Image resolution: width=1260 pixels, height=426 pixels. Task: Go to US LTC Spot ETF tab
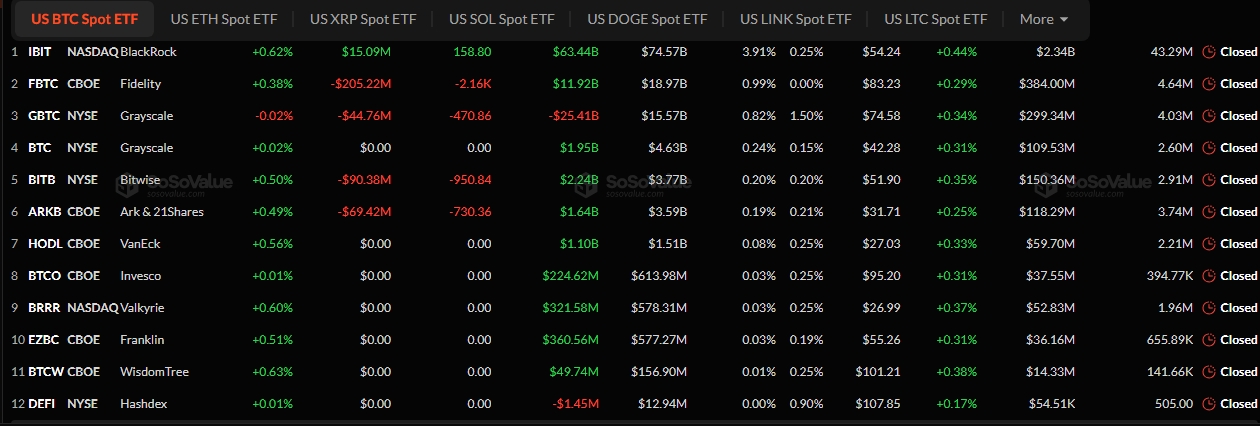click(x=935, y=19)
